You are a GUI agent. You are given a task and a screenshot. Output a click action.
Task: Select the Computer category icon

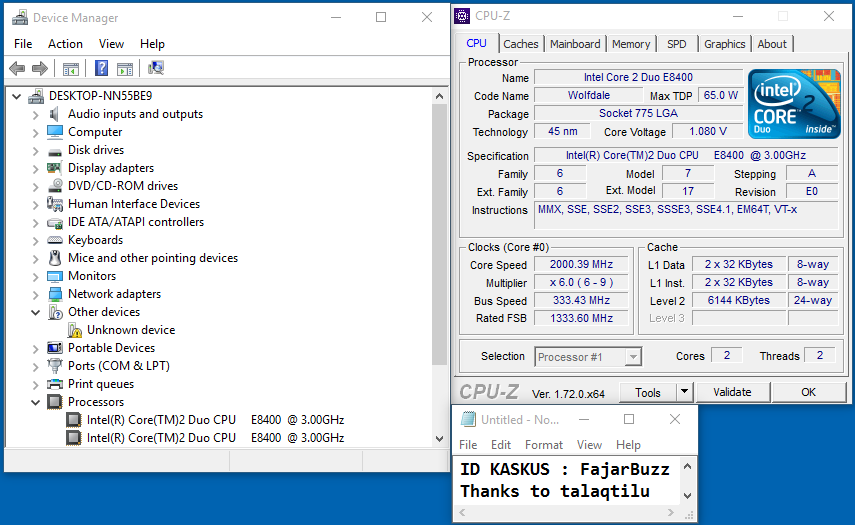(55, 132)
